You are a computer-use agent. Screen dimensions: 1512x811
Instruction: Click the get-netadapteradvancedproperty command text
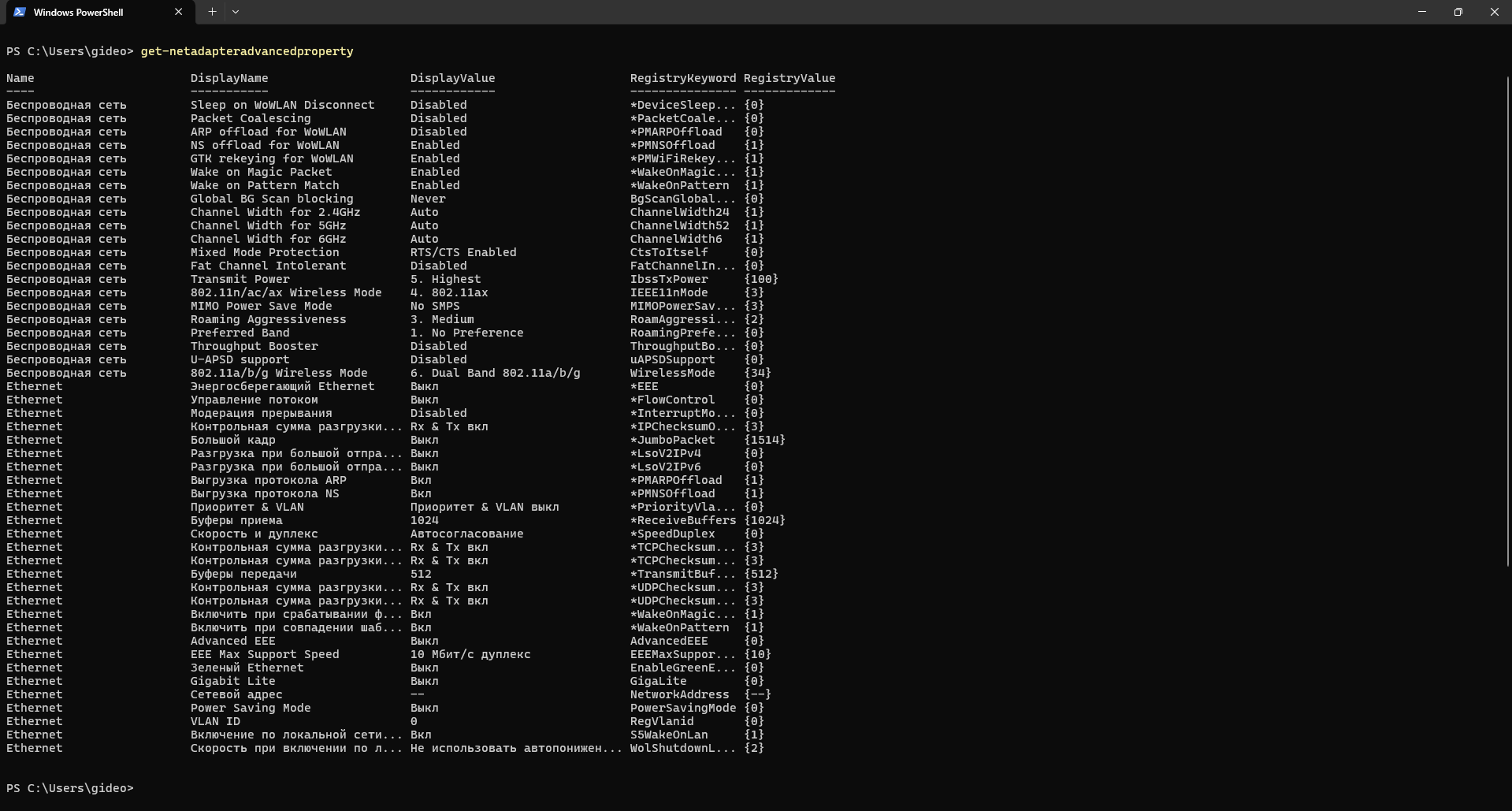(x=247, y=51)
